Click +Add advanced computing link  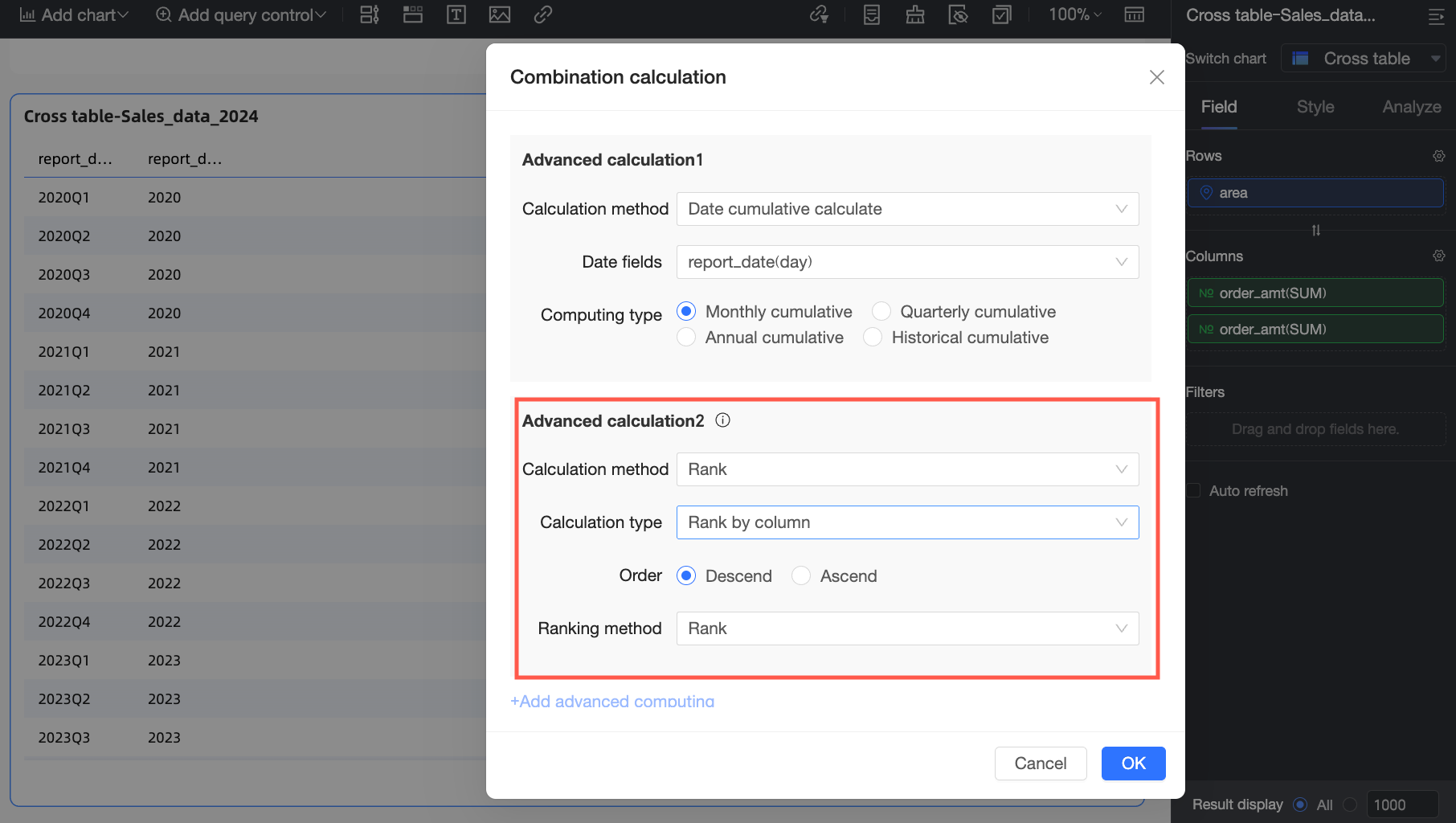pos(612,701)
